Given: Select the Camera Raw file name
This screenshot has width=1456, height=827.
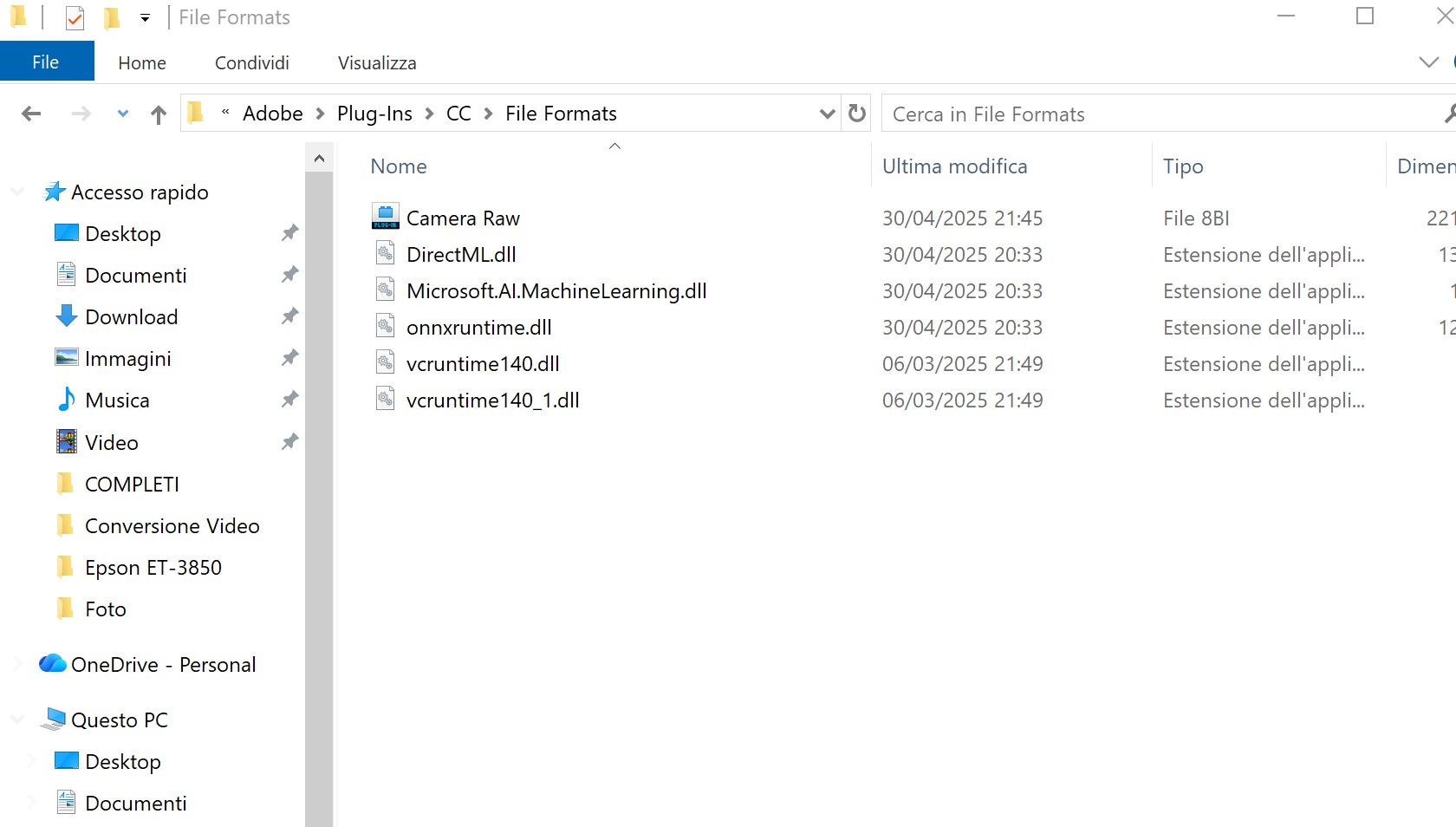Looking at the screenshot, I should 463,218.
